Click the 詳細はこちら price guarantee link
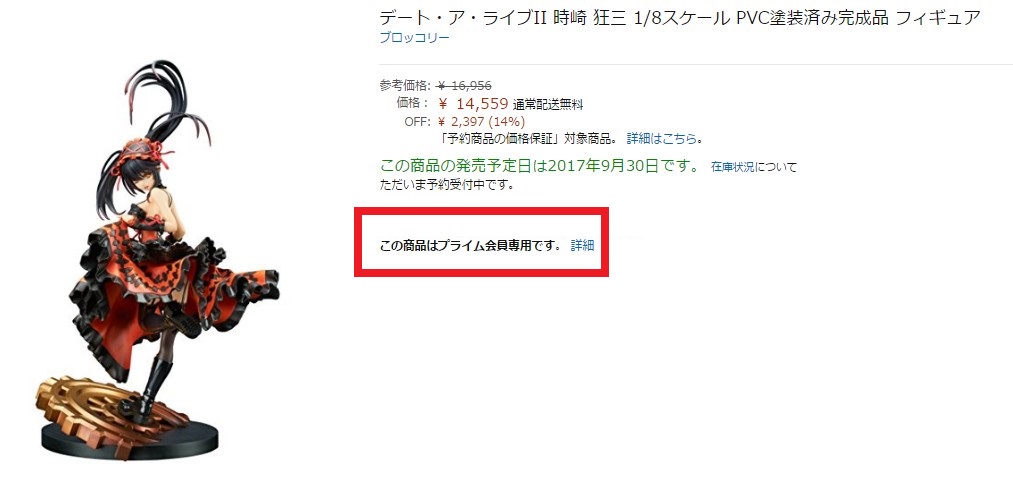This screenshot has height=479, width=1013. [x=662, y=138]
